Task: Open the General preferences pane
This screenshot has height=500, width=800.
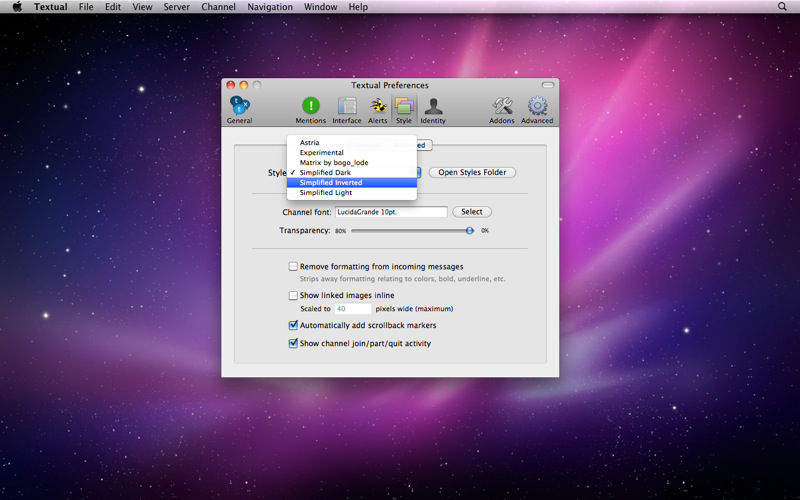Action: tap(239, 110)
